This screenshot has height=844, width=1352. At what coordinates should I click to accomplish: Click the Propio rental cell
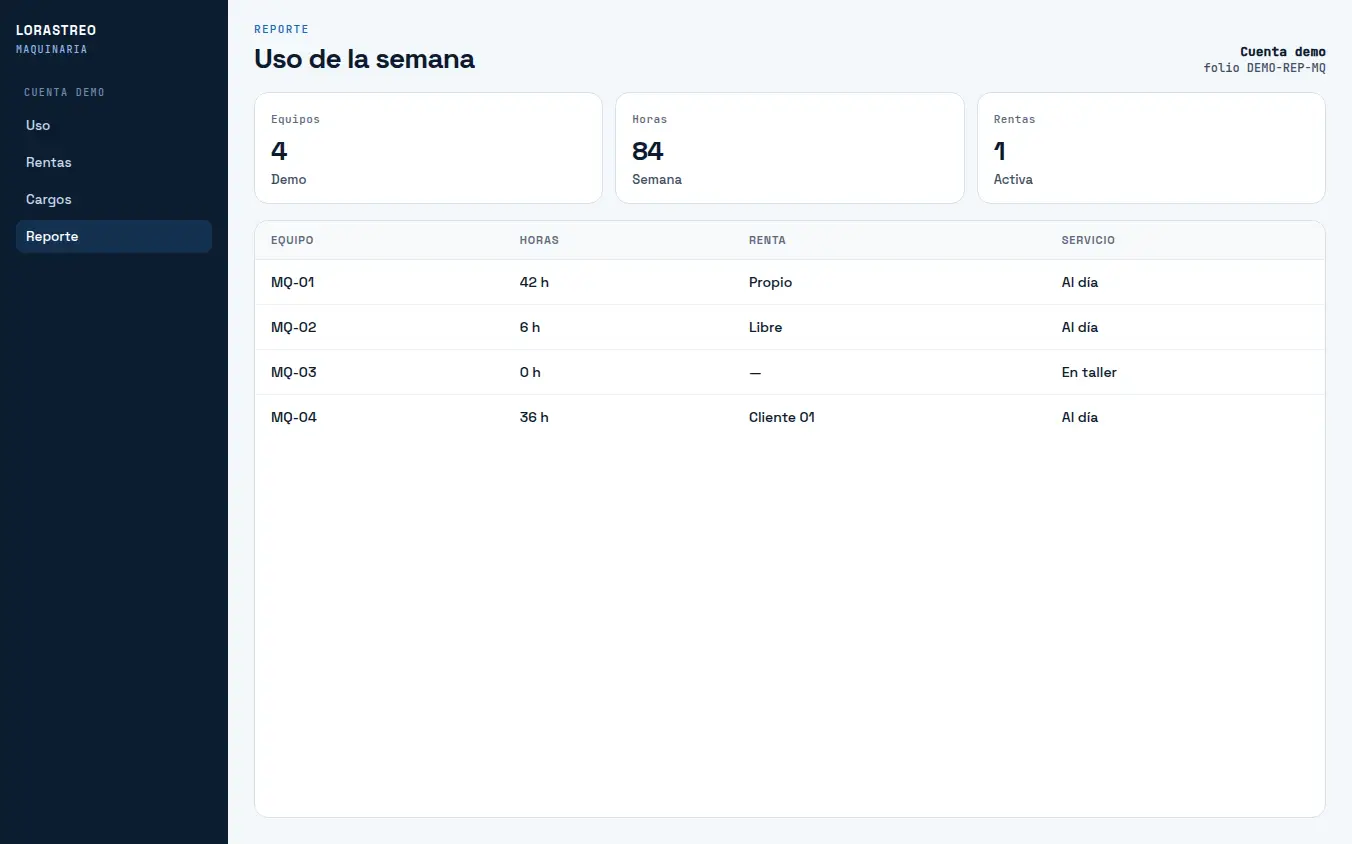click(770, 283)
